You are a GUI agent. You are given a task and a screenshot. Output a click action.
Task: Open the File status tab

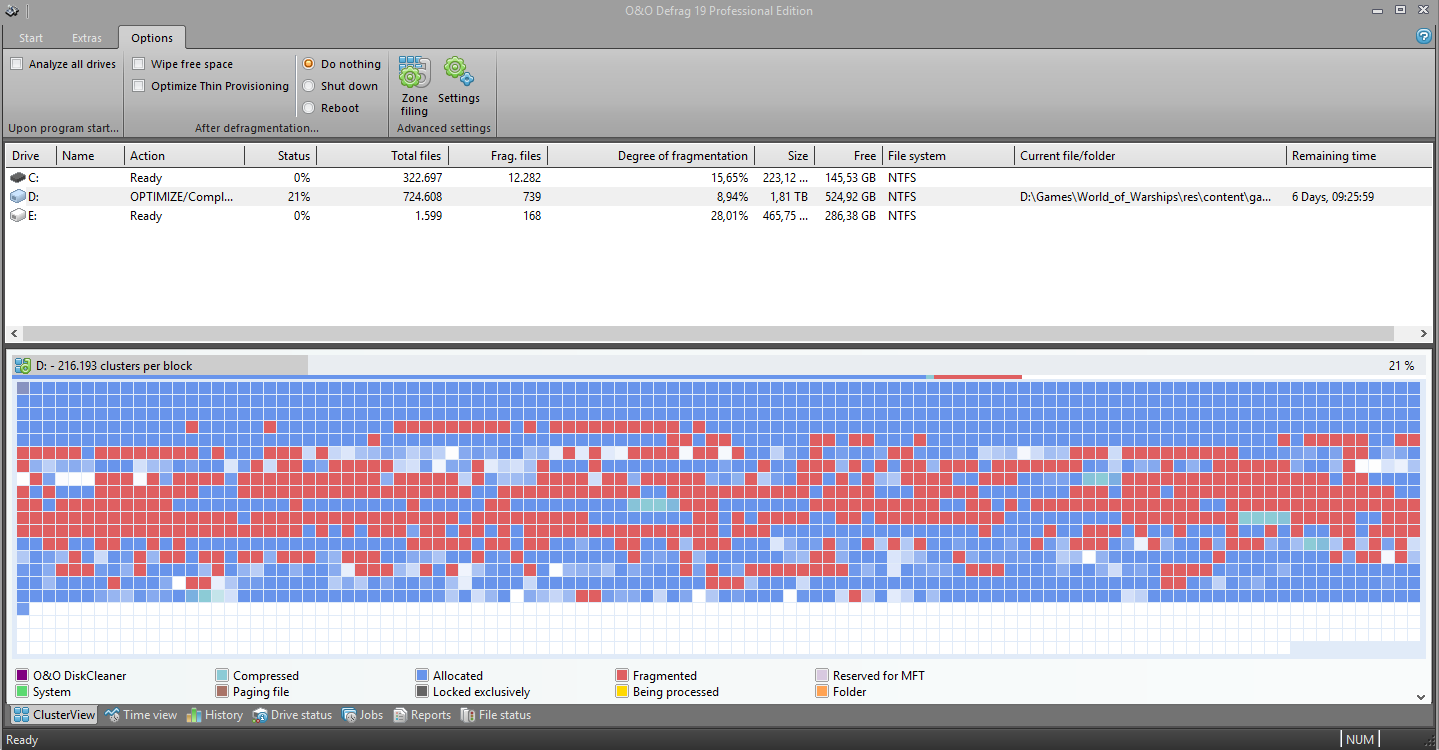496,715
